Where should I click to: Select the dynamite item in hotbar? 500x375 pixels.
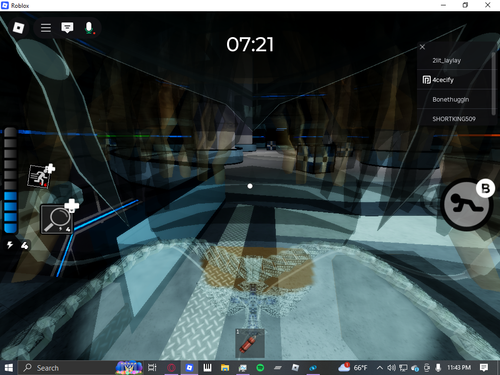tap(250, 343)
